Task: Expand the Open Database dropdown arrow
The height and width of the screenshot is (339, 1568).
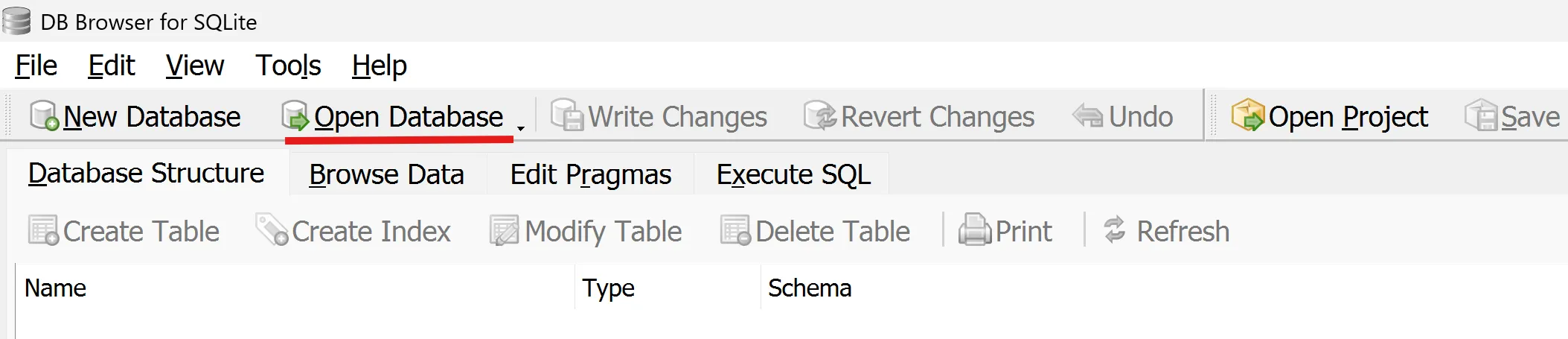Action: 521,127
